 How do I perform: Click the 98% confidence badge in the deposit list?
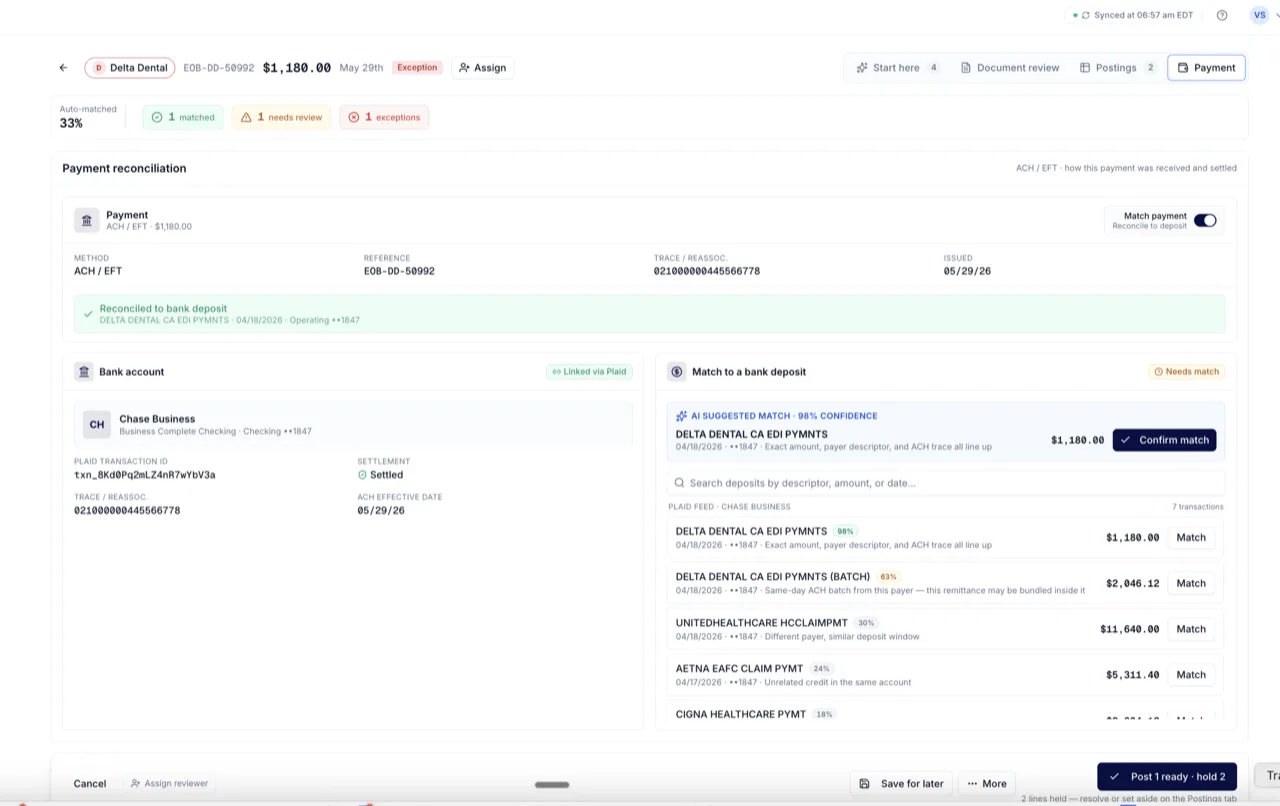845,532
